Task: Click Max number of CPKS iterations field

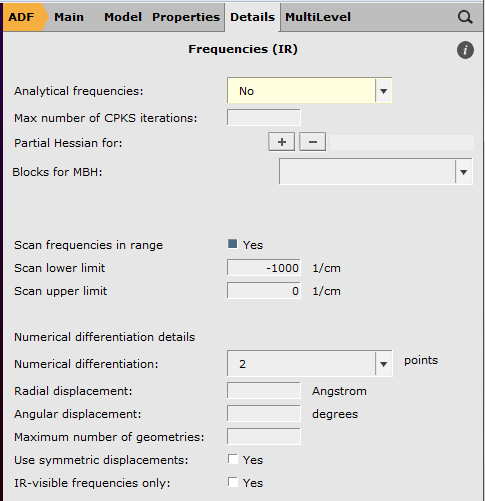Action: click(x=264, y=118)
